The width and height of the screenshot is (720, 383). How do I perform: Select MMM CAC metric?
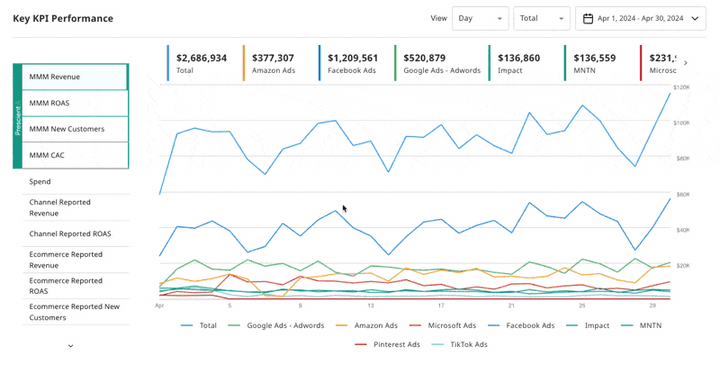[75, 155]
